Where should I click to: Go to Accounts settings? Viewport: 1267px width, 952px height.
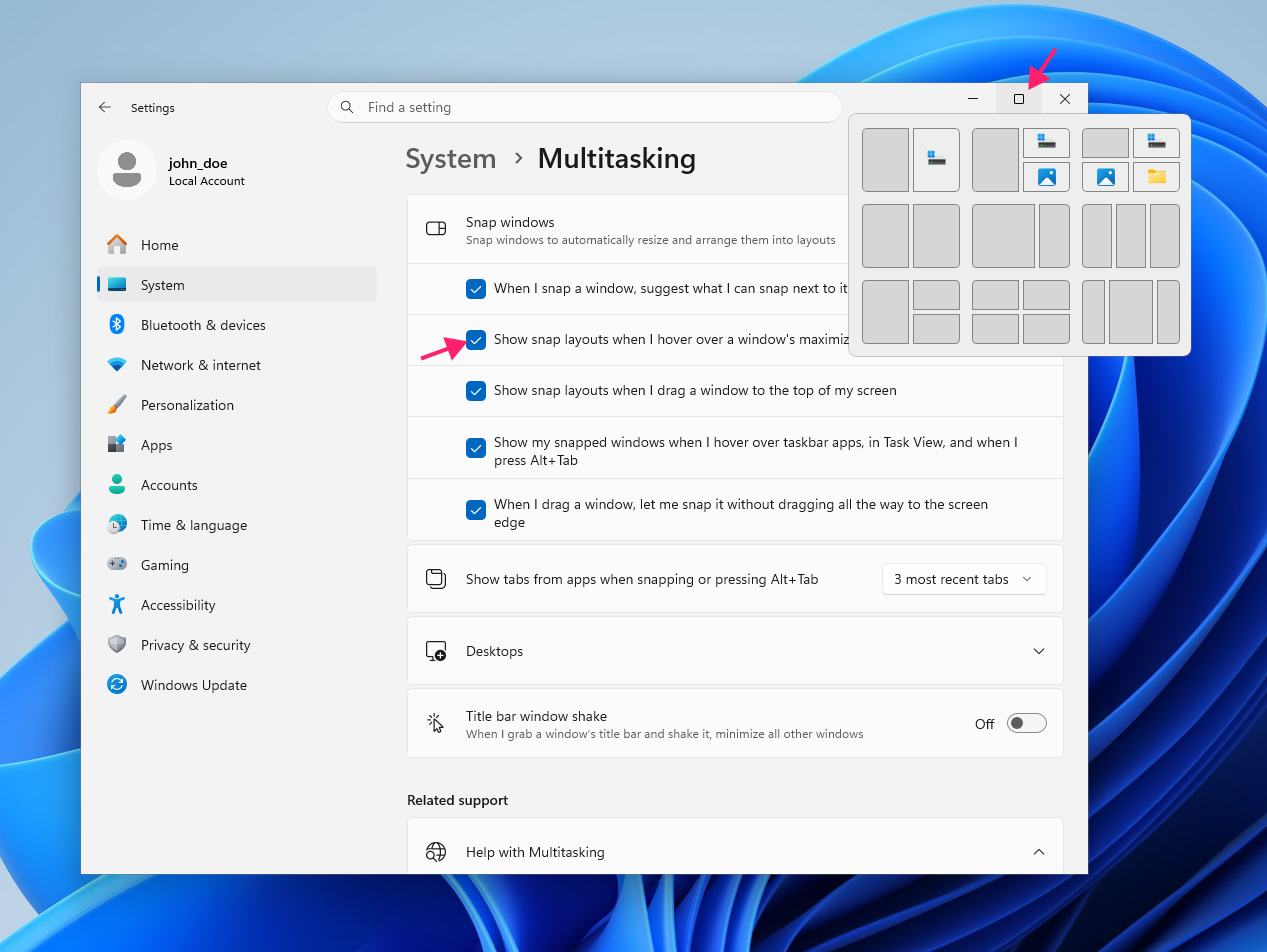pyautogui.click(x=237, y=485)
